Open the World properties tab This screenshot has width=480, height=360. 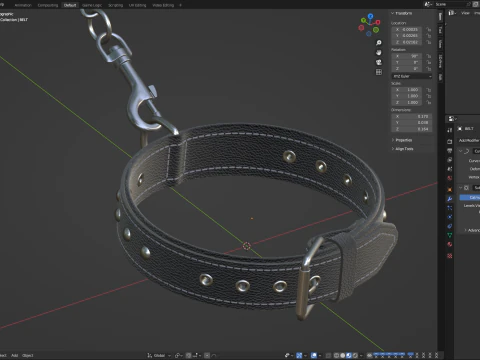450,178
